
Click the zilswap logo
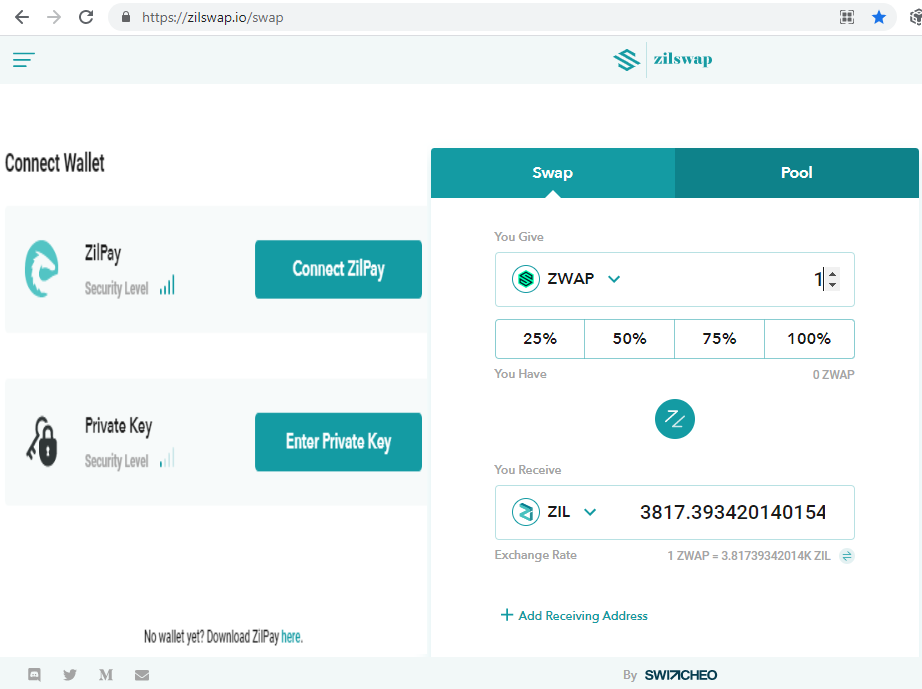[x=663, y=59]
